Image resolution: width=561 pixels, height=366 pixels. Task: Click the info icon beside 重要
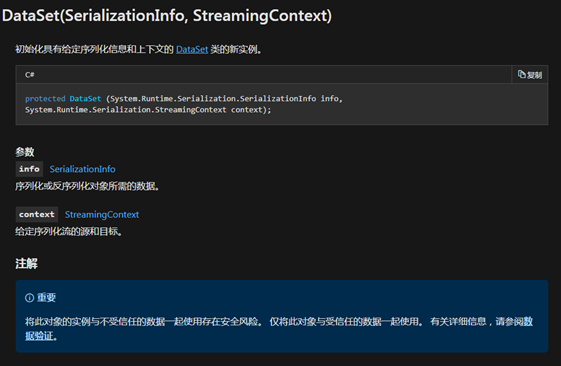29,298
